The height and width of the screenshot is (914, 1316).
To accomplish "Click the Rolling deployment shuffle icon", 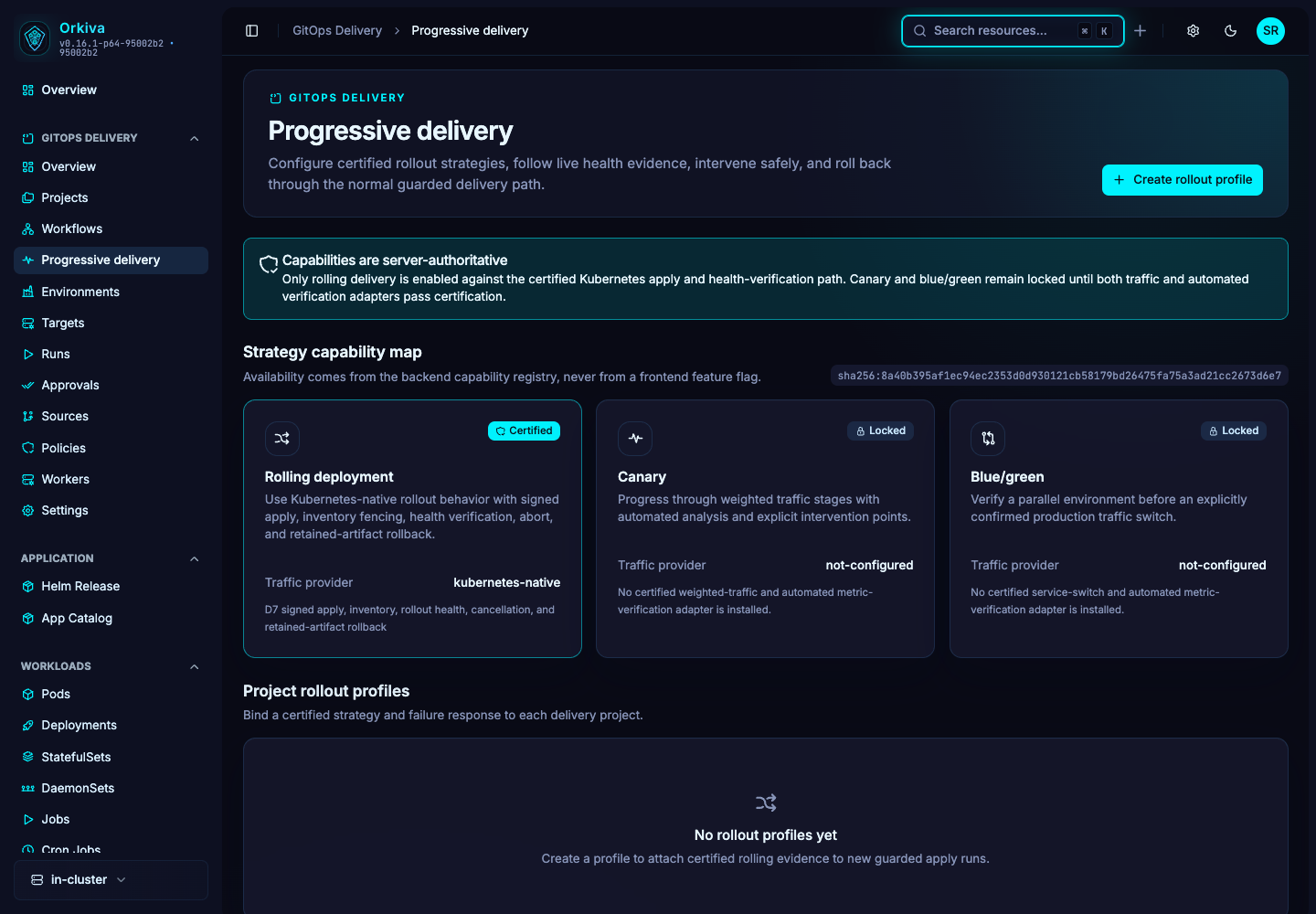I will coord(282,439).
